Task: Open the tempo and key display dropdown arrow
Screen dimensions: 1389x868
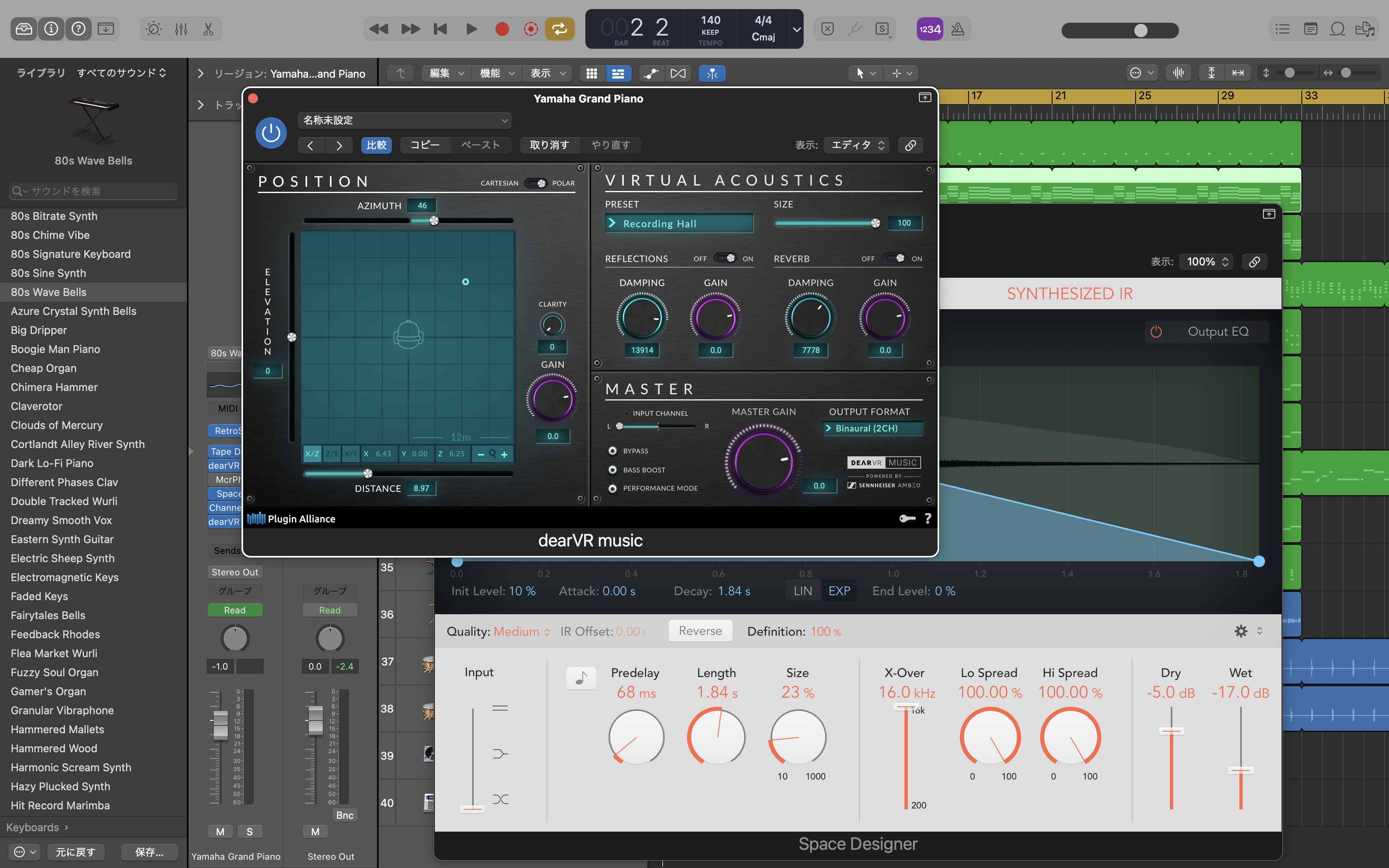Action: pyautogui.click(x=796, y=29)
